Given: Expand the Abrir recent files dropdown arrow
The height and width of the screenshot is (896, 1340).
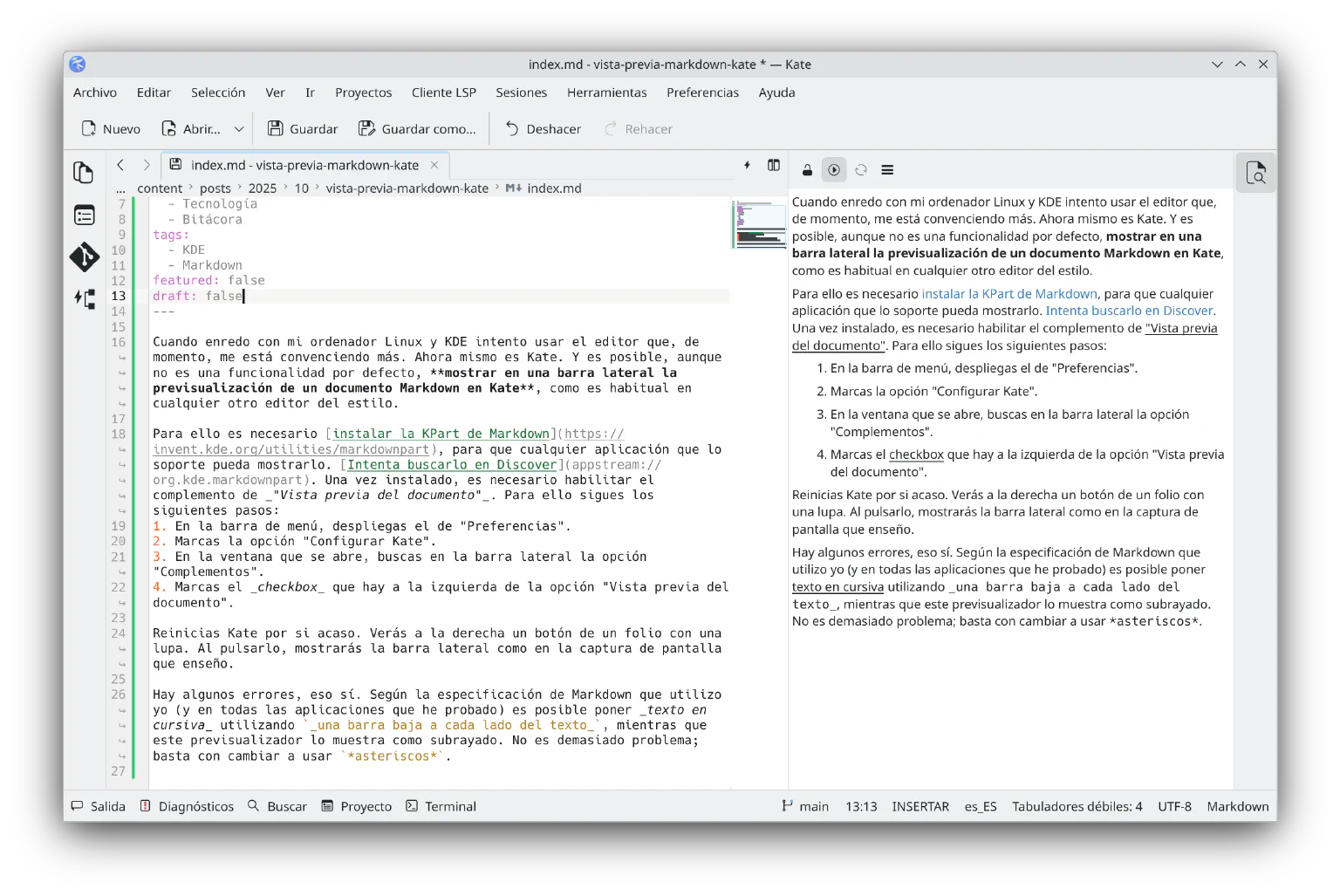Looking at the screenshot, I should [x=239, y=129].
